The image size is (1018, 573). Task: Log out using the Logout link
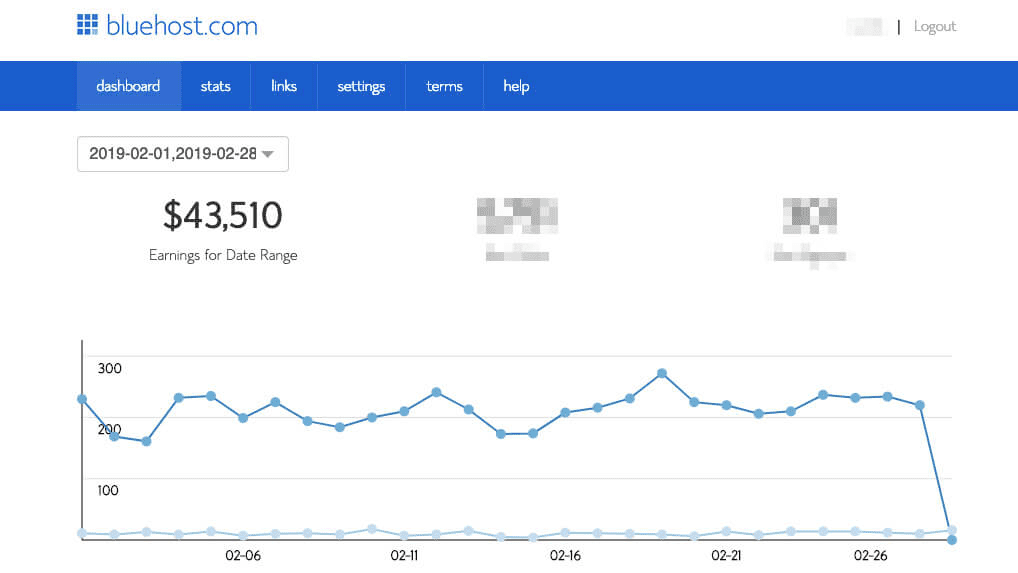pos(934,27)
